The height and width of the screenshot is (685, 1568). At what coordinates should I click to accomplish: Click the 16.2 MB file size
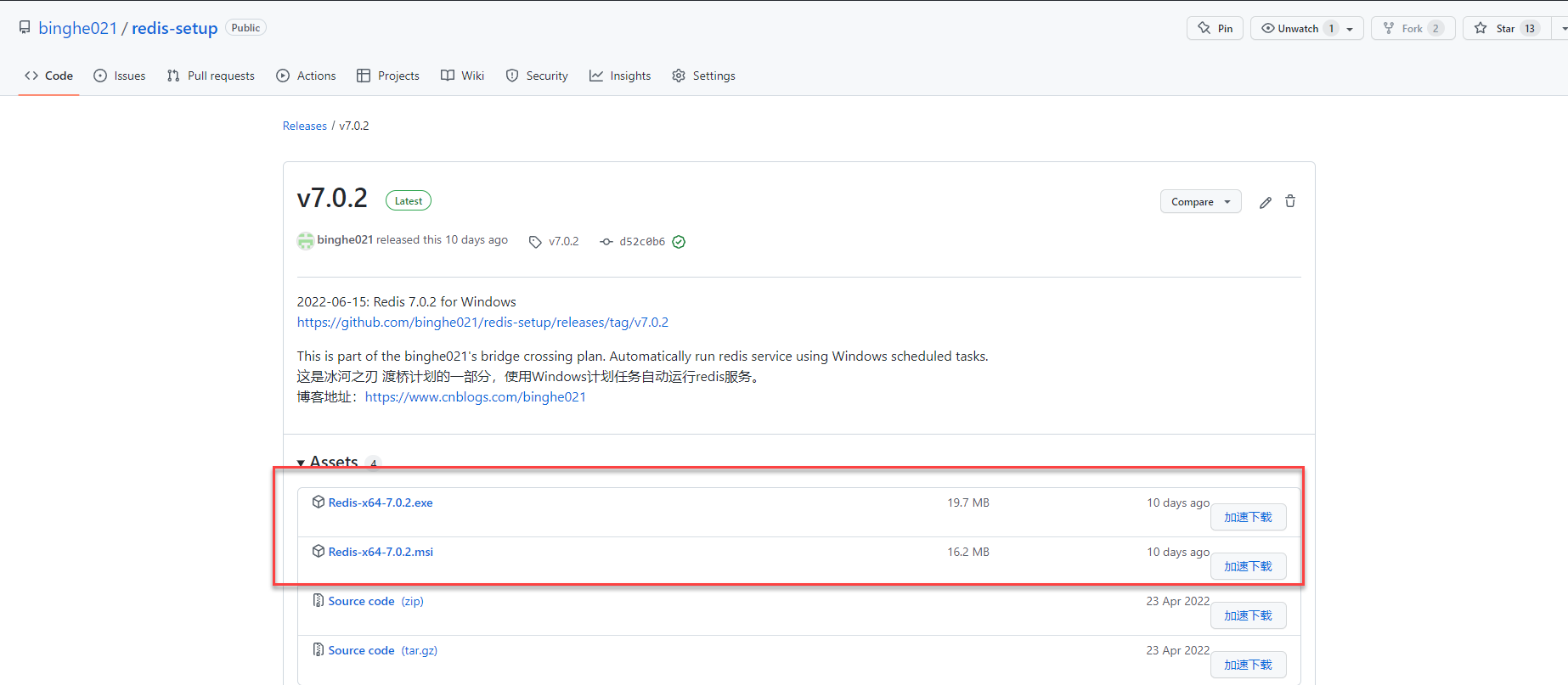click(x=968, y=552)
